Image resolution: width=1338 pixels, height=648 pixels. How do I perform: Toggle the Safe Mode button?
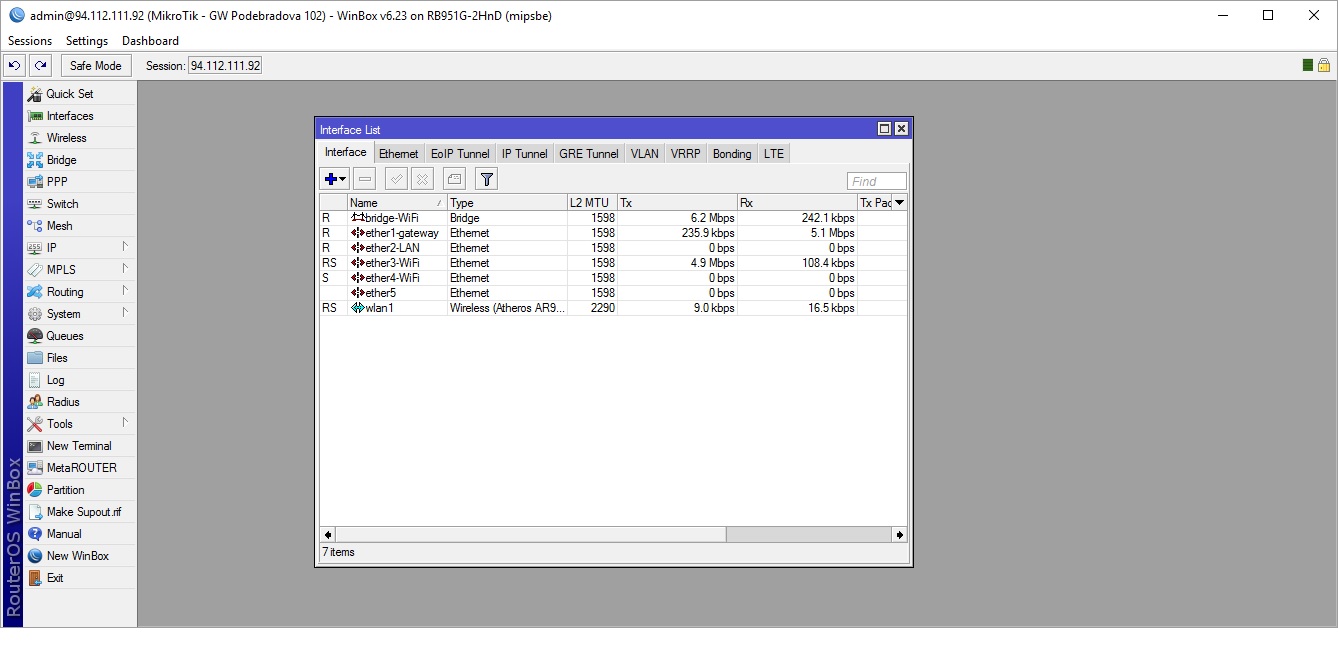tap(96, 66)
